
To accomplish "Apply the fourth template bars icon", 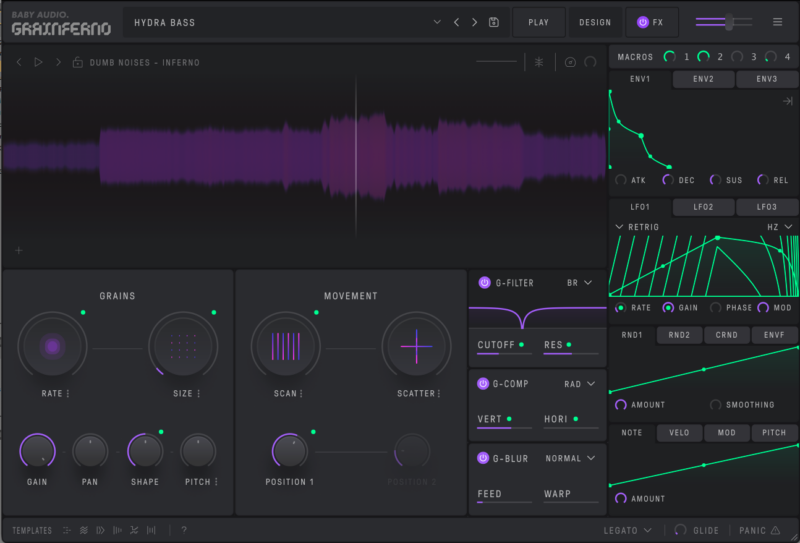I will 117,530.
